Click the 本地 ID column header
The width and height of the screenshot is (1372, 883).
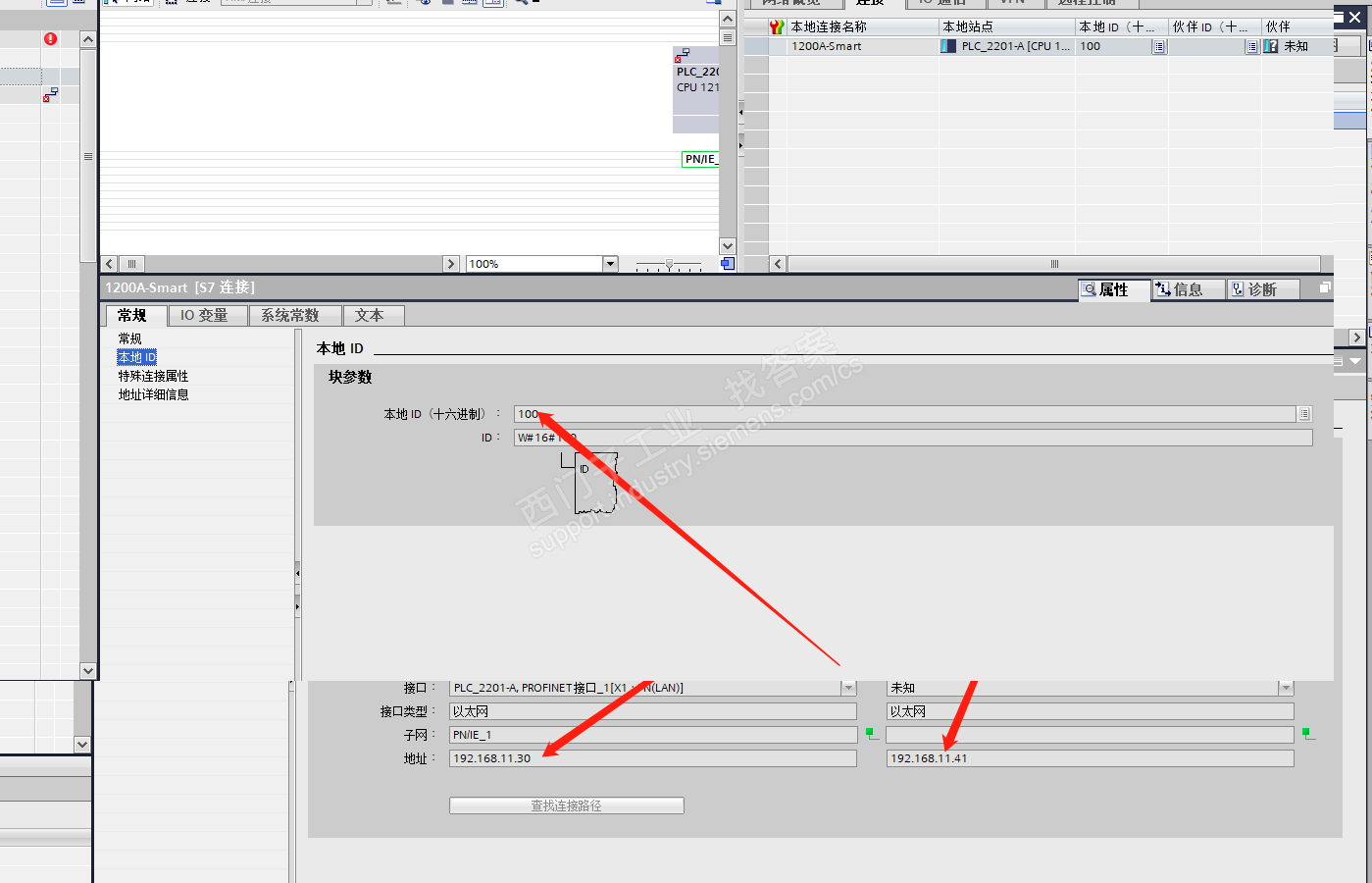[1122, 26]
